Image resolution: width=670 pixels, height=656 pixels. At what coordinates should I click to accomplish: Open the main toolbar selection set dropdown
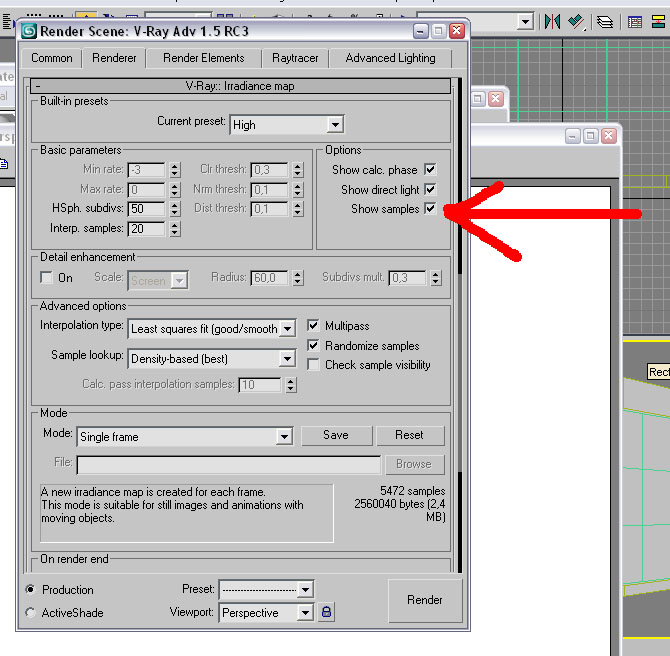(x=525, y=21)
